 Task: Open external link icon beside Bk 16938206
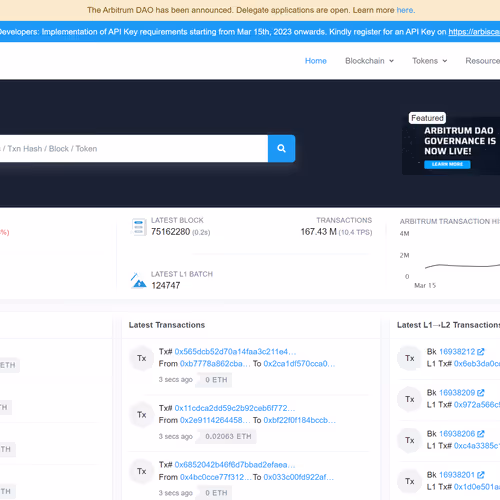point(480,434)
